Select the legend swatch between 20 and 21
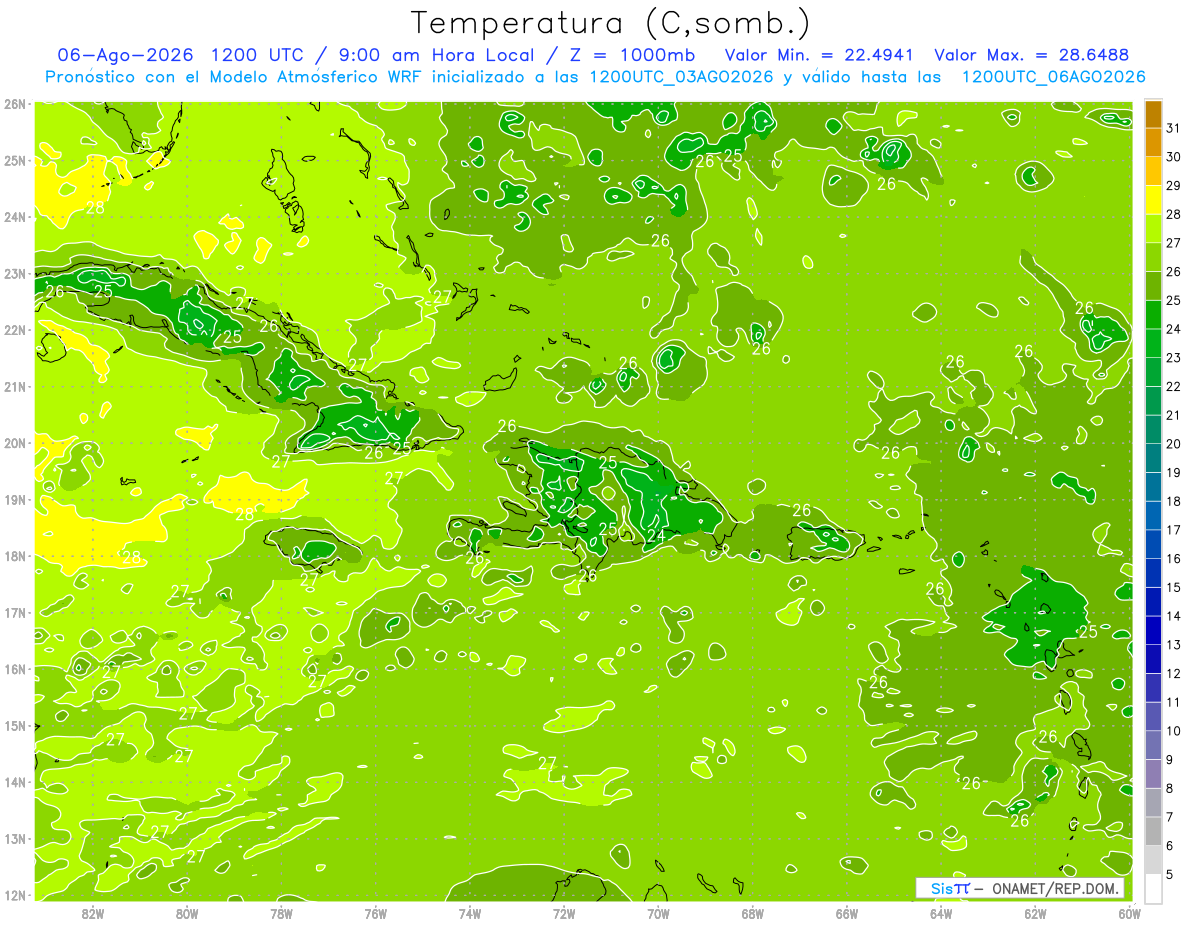Viewport: 1200px width, 927px height. point(1153,430)
